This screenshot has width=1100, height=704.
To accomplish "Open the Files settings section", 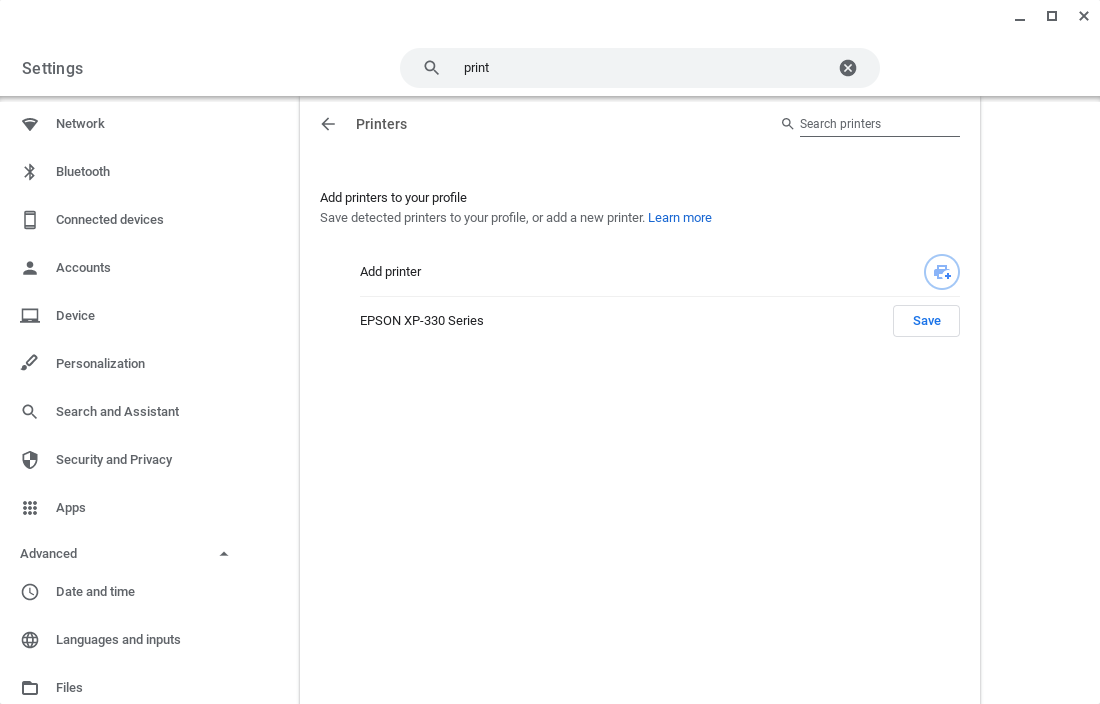I will coord(69,688).
